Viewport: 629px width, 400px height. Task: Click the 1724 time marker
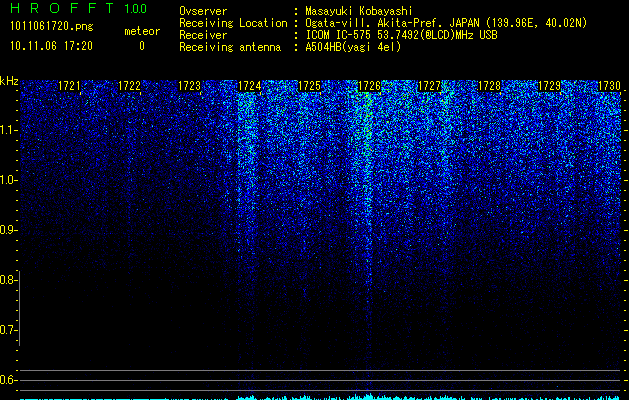coord(250,86)
